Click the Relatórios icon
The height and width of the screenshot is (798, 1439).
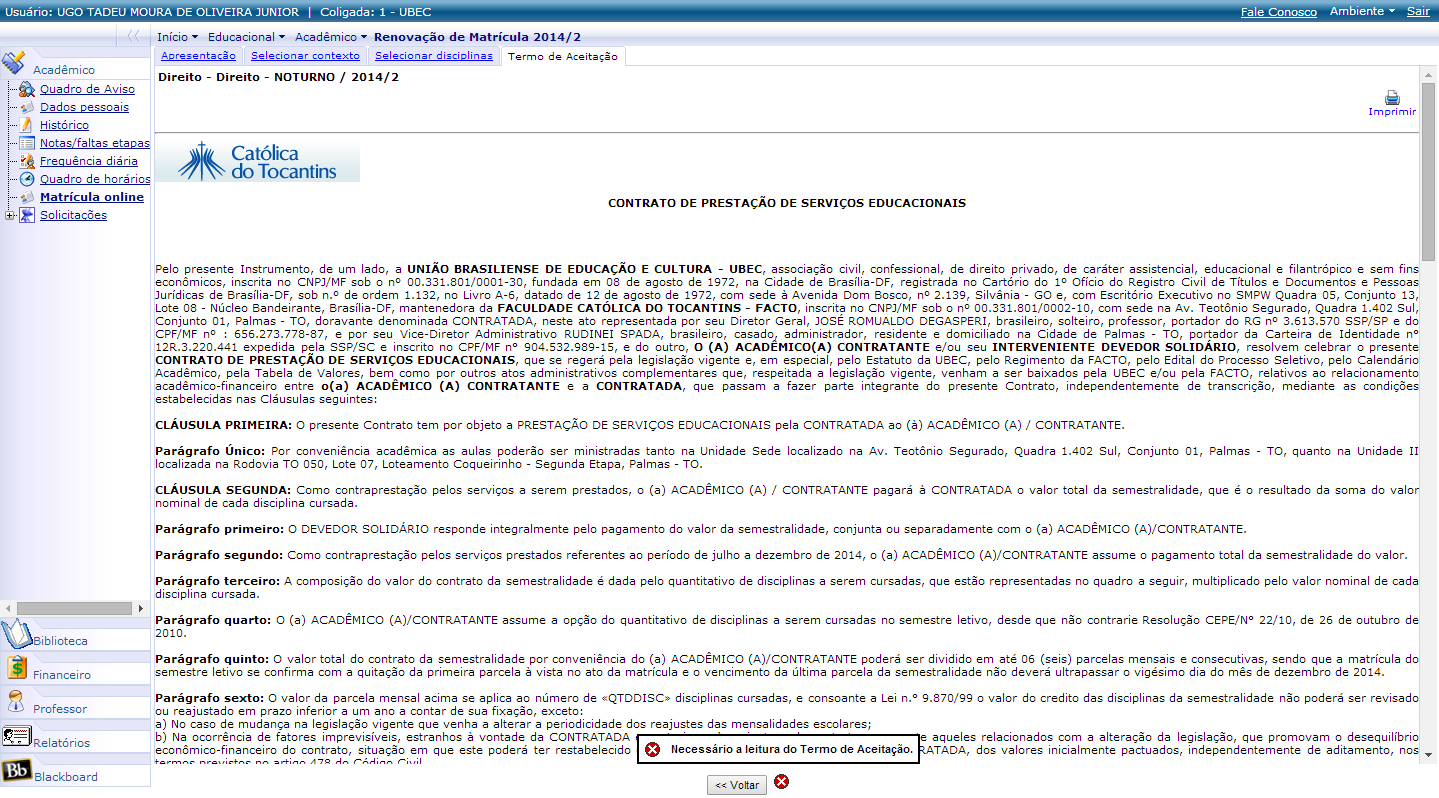coord(16,737)
